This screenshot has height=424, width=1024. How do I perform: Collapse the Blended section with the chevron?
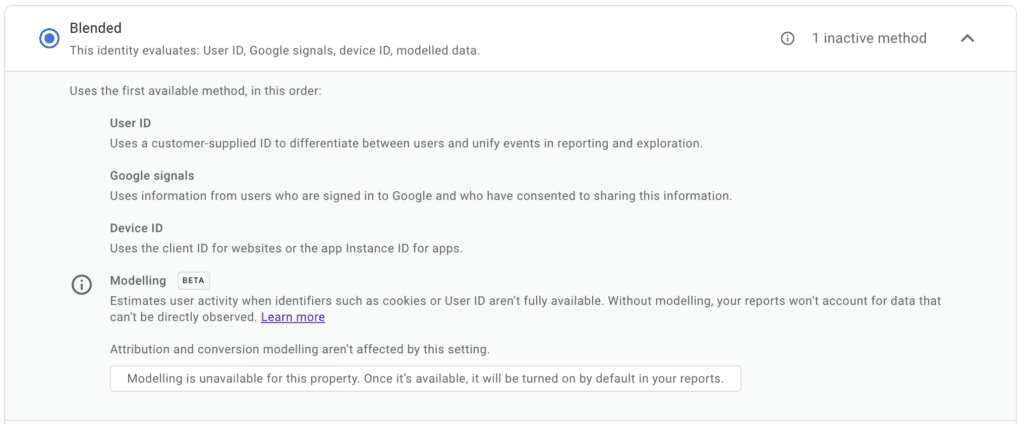967,38
